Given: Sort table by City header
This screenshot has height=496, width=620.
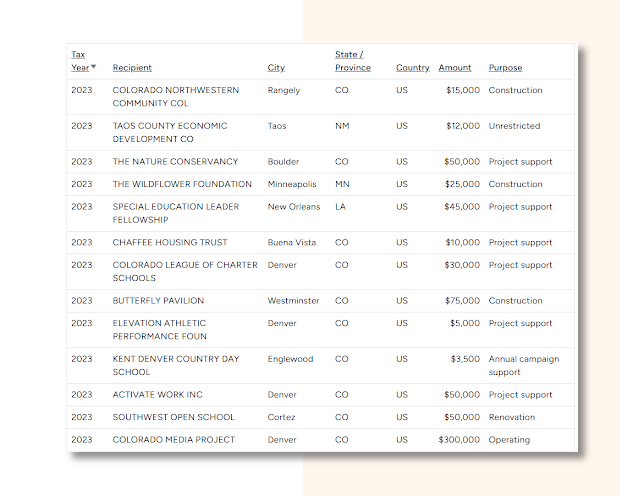Looking at the screenshot, I should point(276,68).
